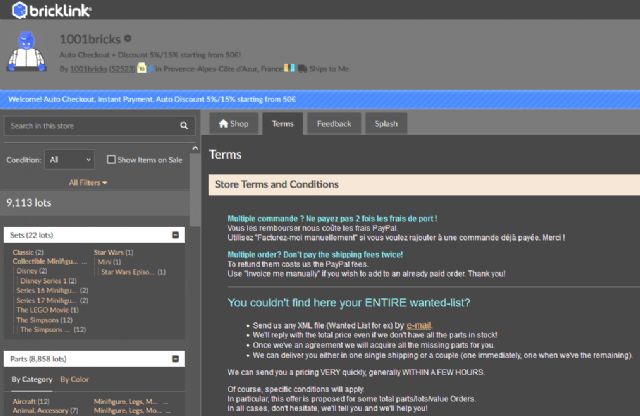Open the e-mail link in terms
This screenshot has width=640, height=416.
click(419, 326)
